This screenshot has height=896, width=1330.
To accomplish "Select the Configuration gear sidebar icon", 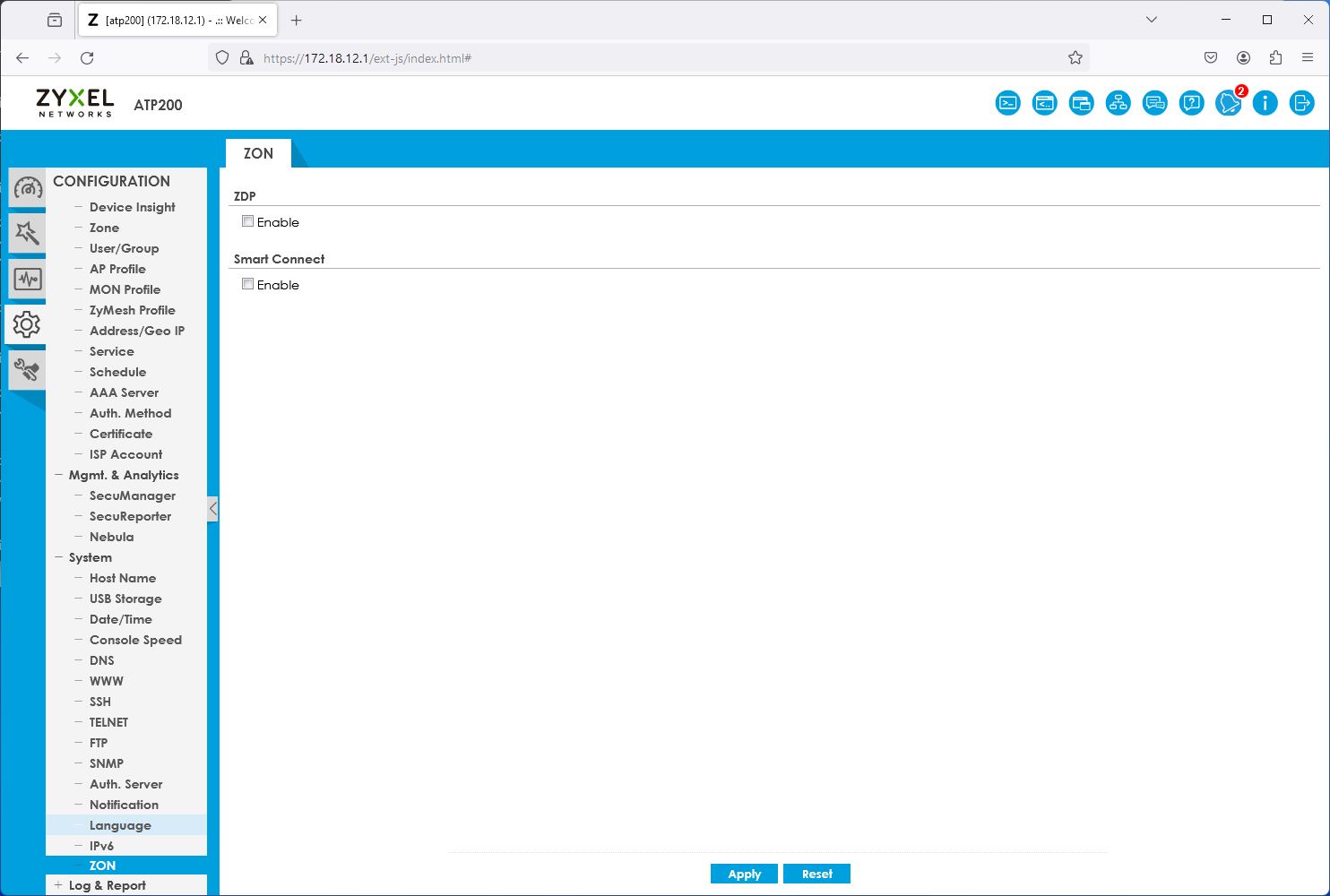I will coord(26,324).
